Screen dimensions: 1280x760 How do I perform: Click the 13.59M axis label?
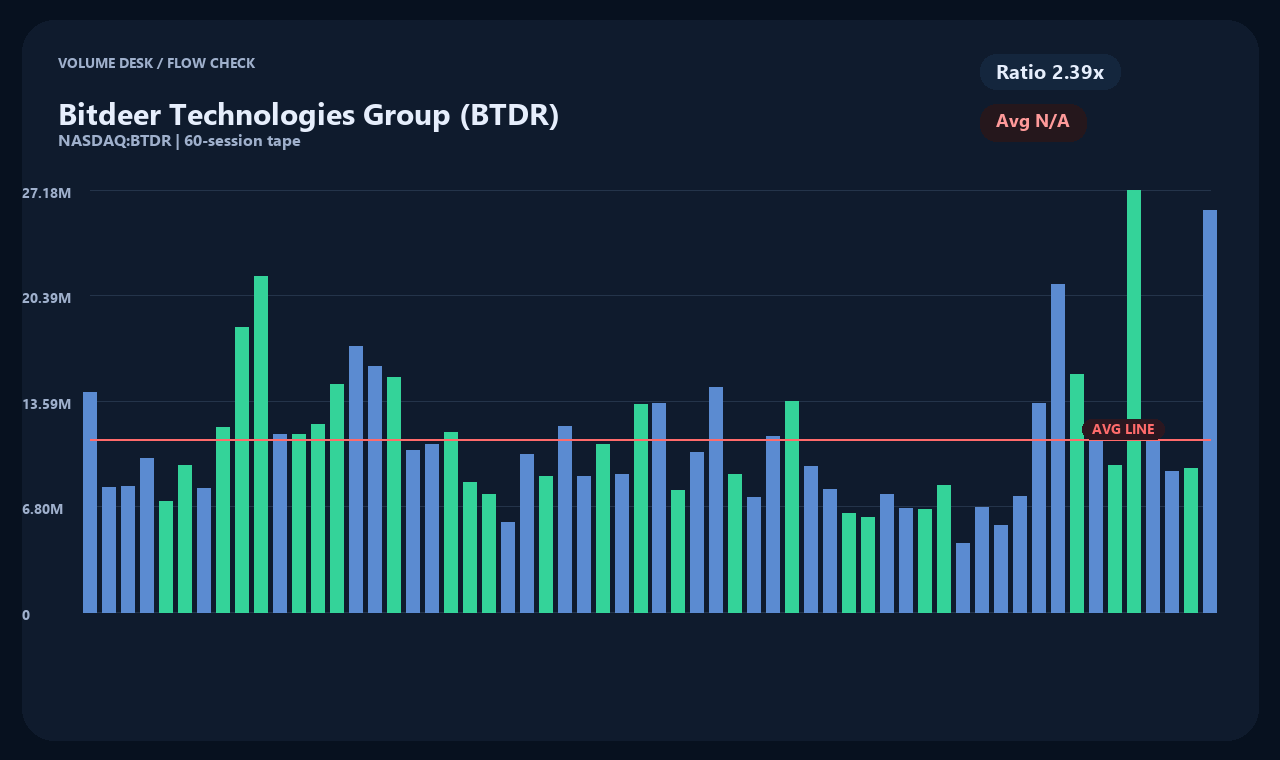[x=46, y=404]
